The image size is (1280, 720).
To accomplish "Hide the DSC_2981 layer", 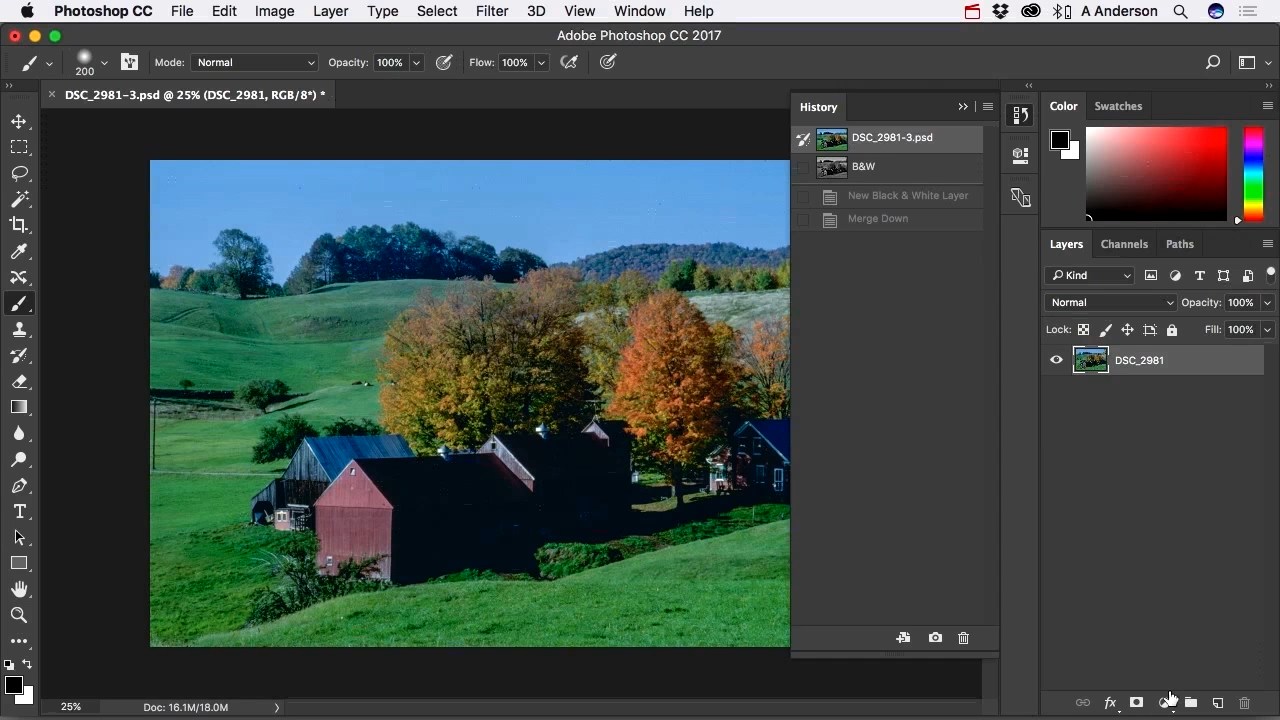I will 1056,360.
